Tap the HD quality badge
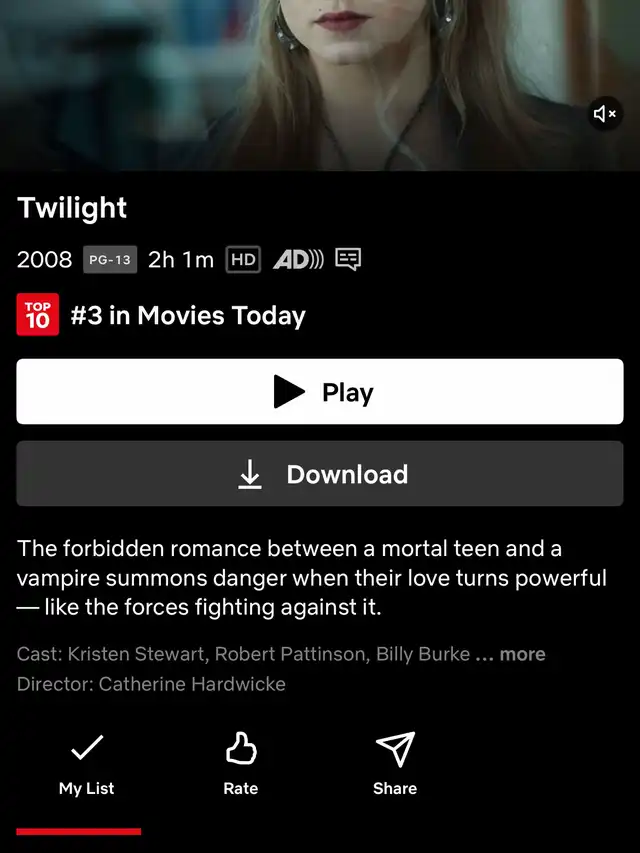Image resolution: width=640 pixels, height=853 pixels. pos(243,259)
